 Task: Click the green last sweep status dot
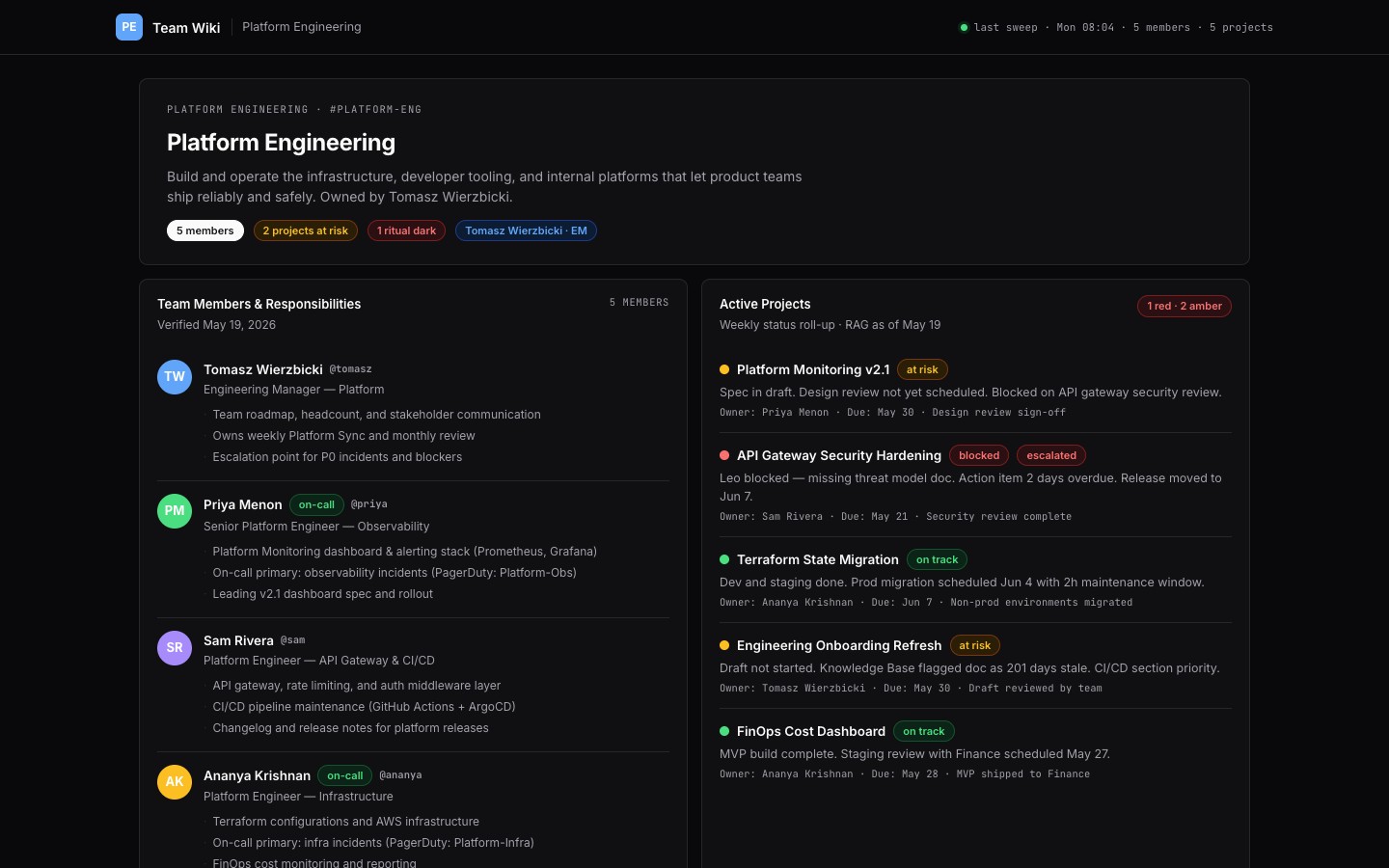coord(964,27)
